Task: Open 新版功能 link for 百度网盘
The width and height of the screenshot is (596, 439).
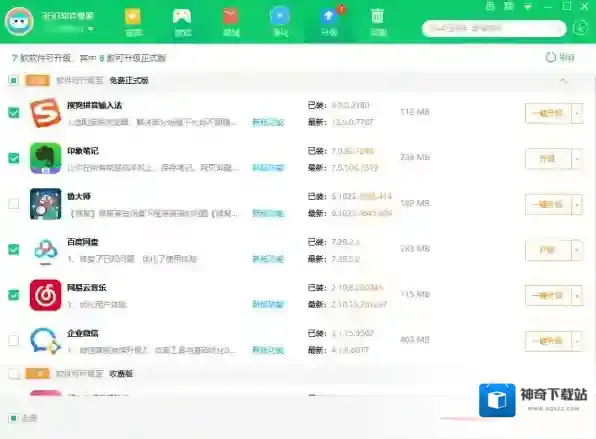Action: [x=268, y=259]
